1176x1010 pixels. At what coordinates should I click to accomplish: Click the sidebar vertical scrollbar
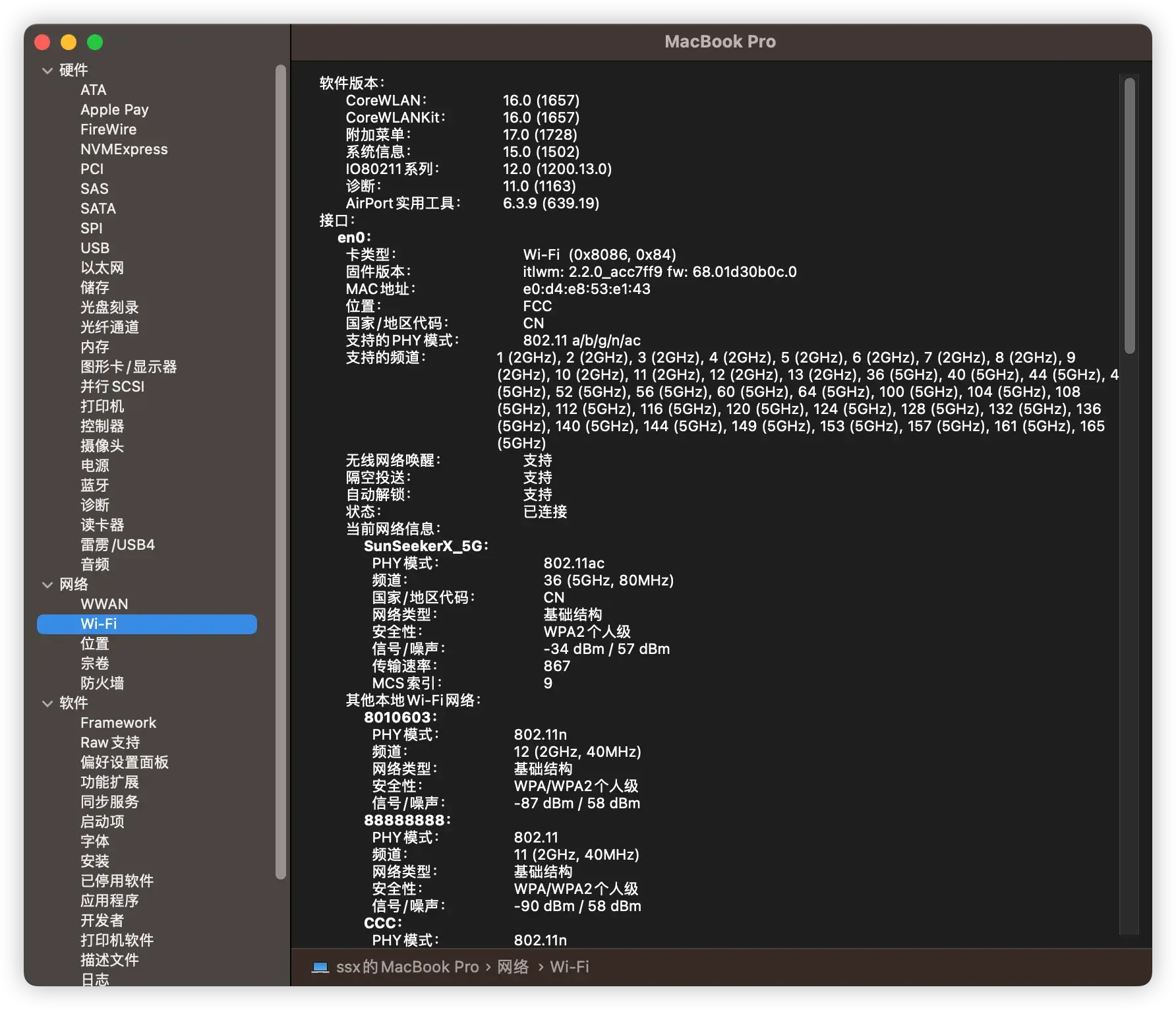tap(281, 471)
